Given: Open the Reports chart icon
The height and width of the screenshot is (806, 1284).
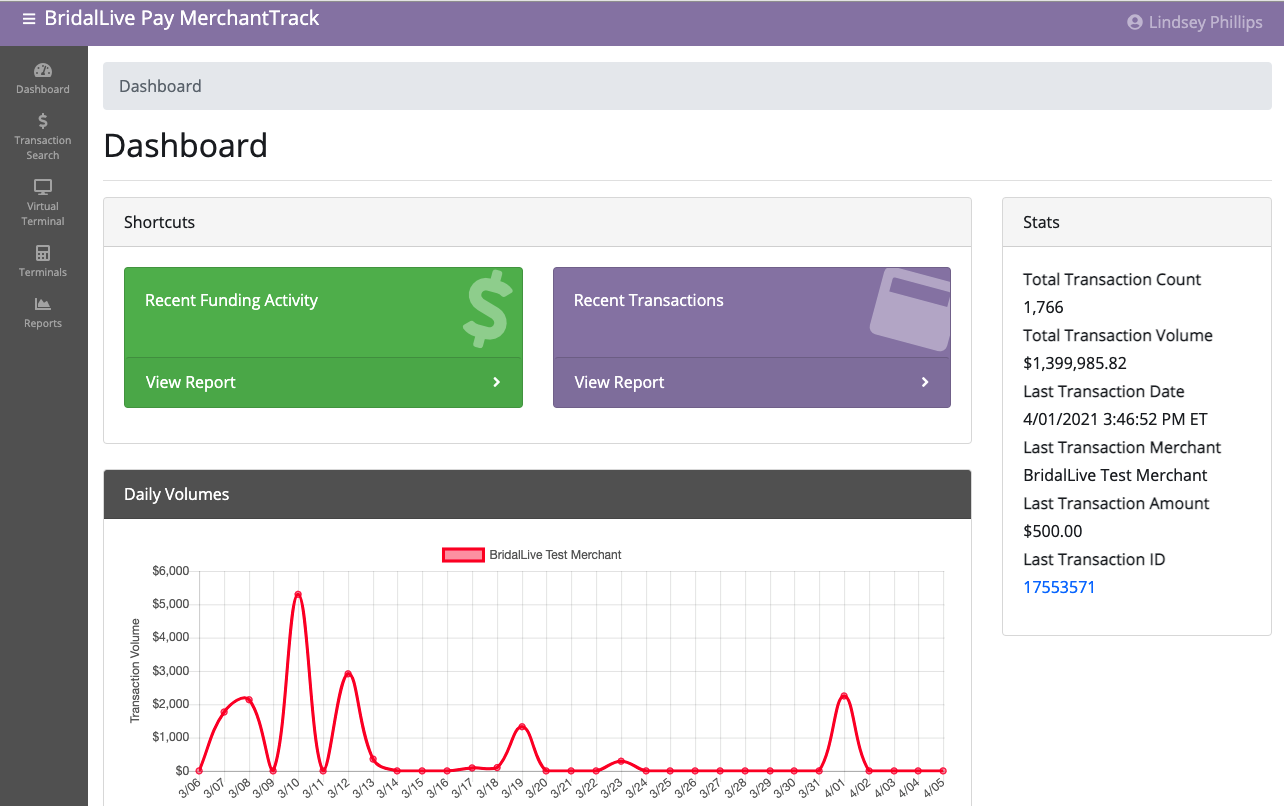Looking at the screenshot, I should tap(42, 304).
